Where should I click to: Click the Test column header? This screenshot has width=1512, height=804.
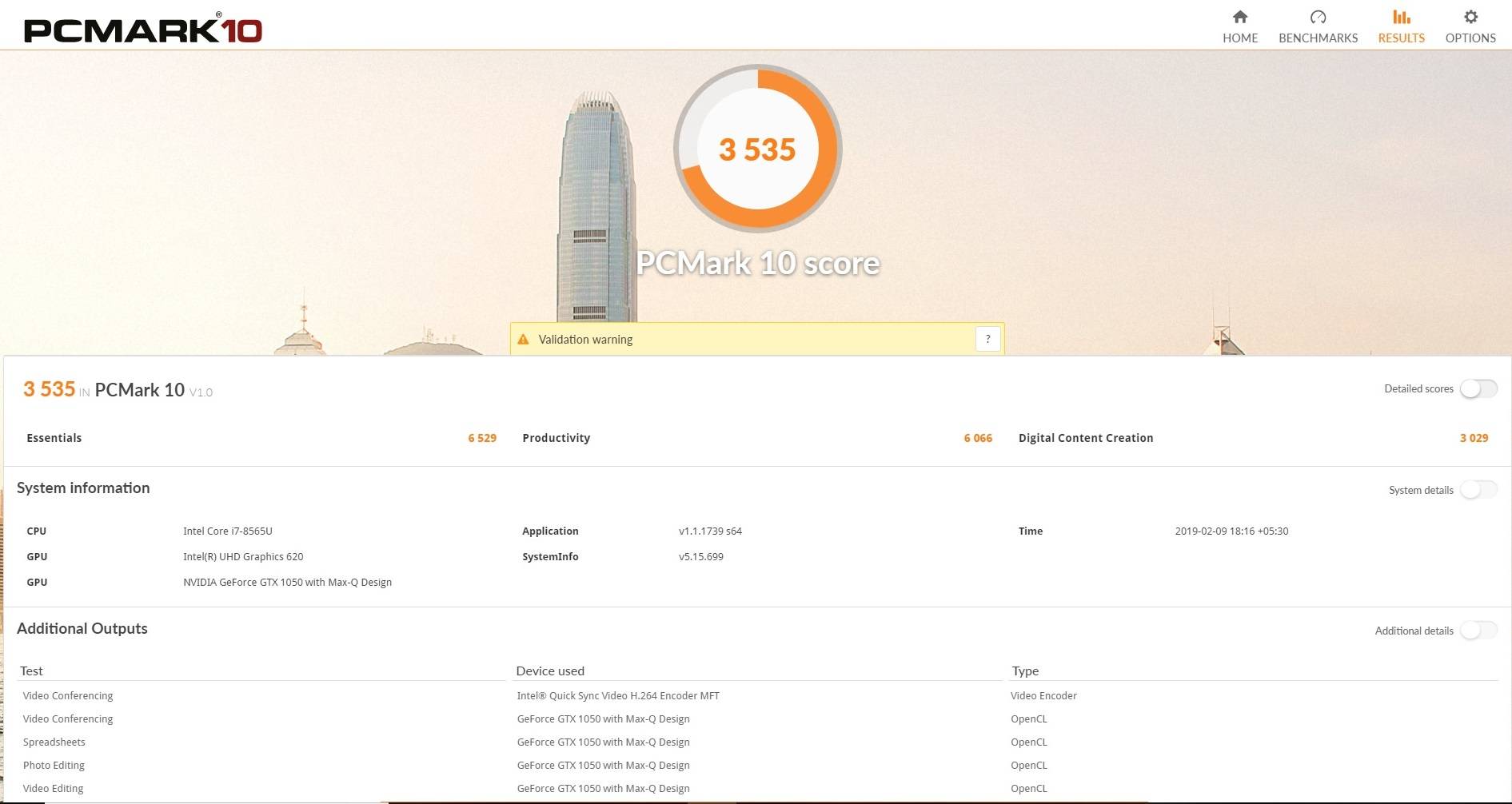(32, 671)
